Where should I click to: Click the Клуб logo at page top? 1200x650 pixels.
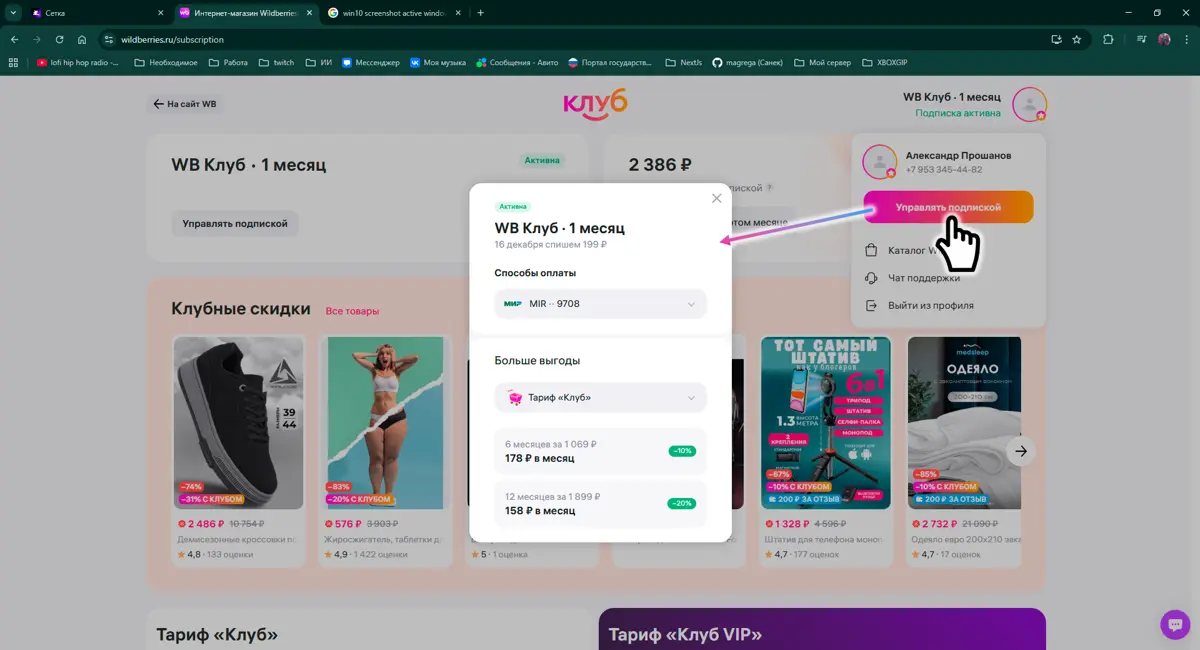595,104
